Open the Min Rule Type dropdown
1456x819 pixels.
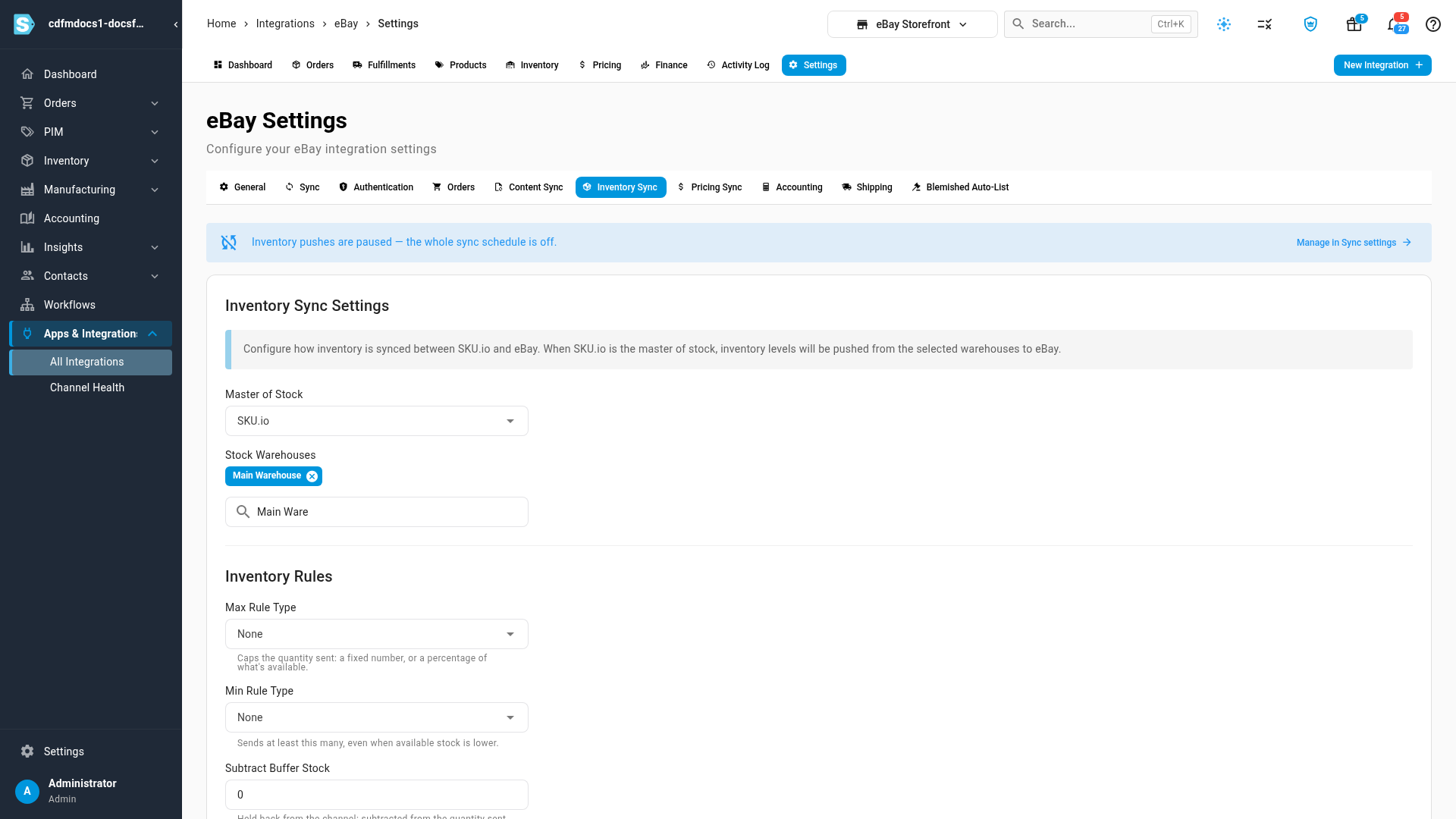pyautogui.click(x=377, y=717)
